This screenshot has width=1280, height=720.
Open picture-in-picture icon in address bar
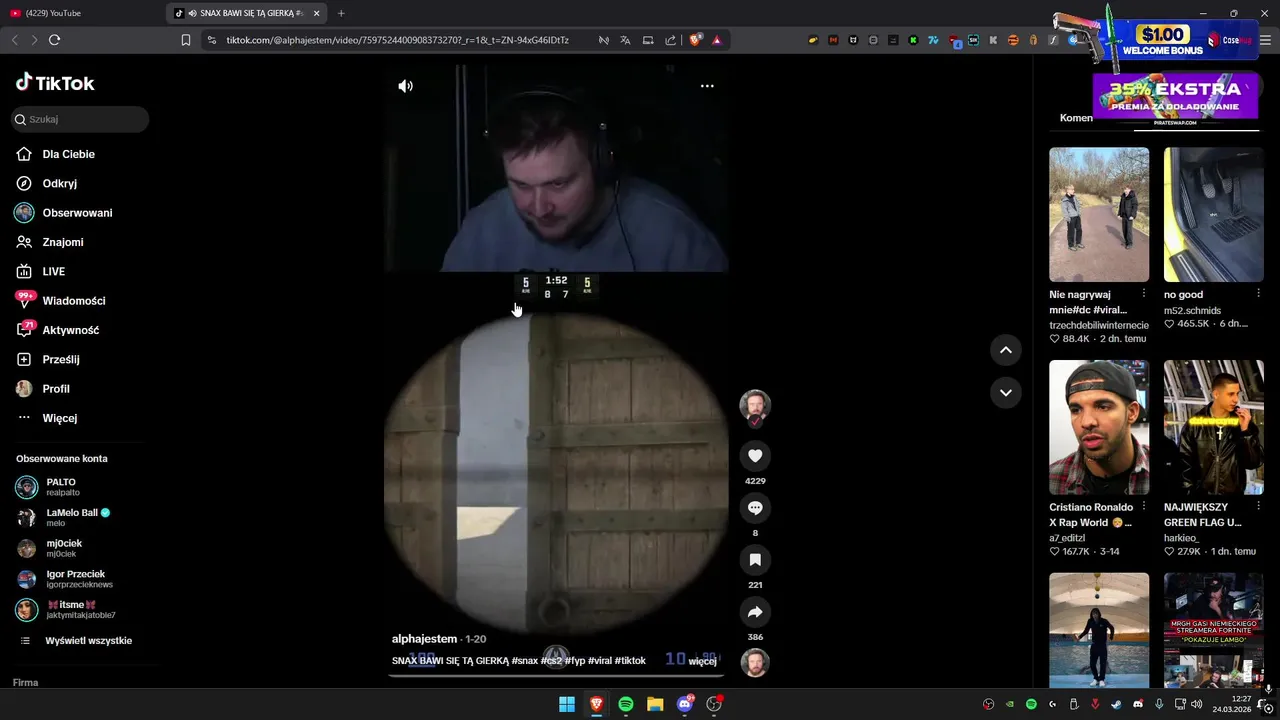point(648,40)
